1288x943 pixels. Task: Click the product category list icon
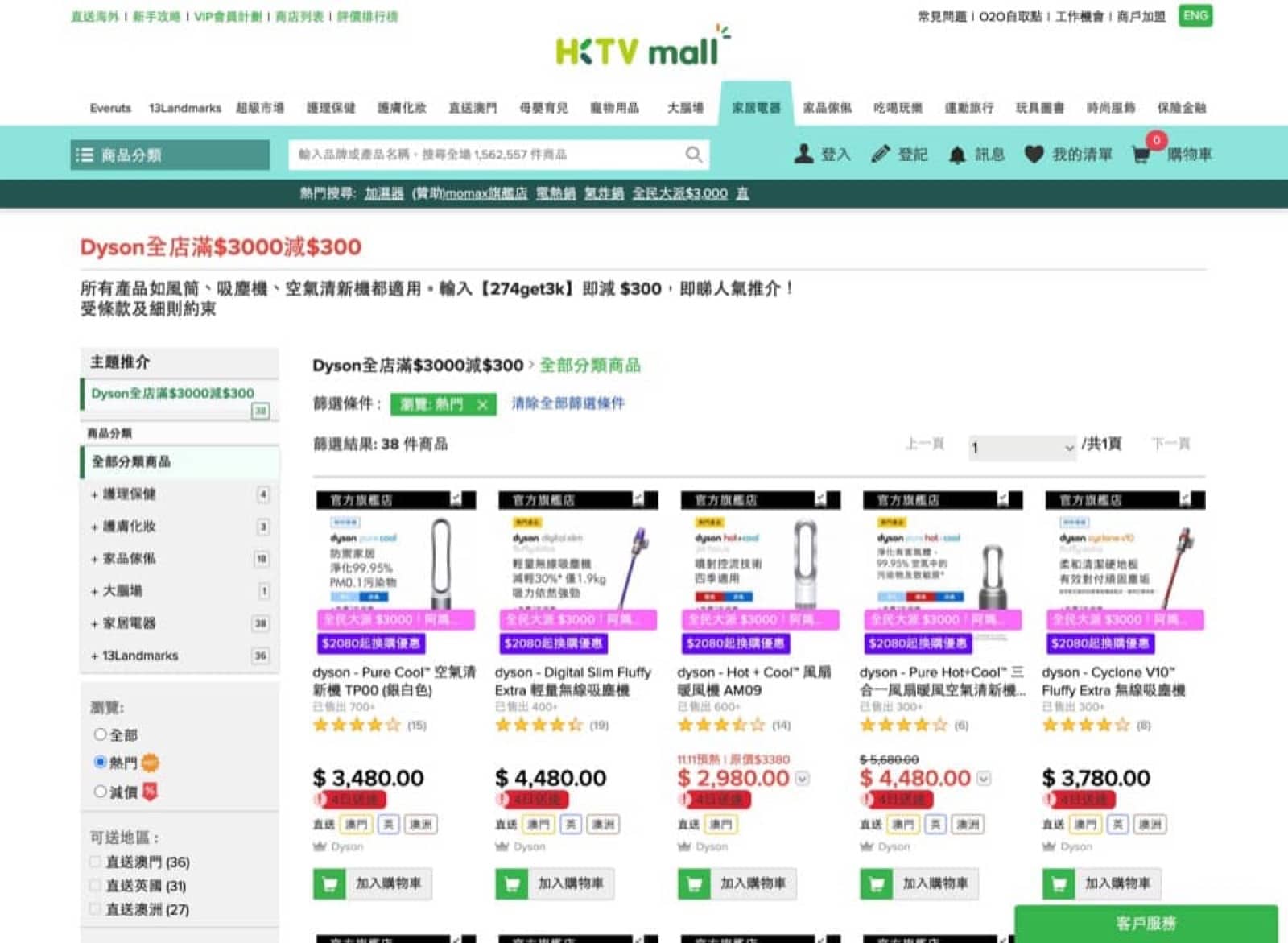[85, 155]
